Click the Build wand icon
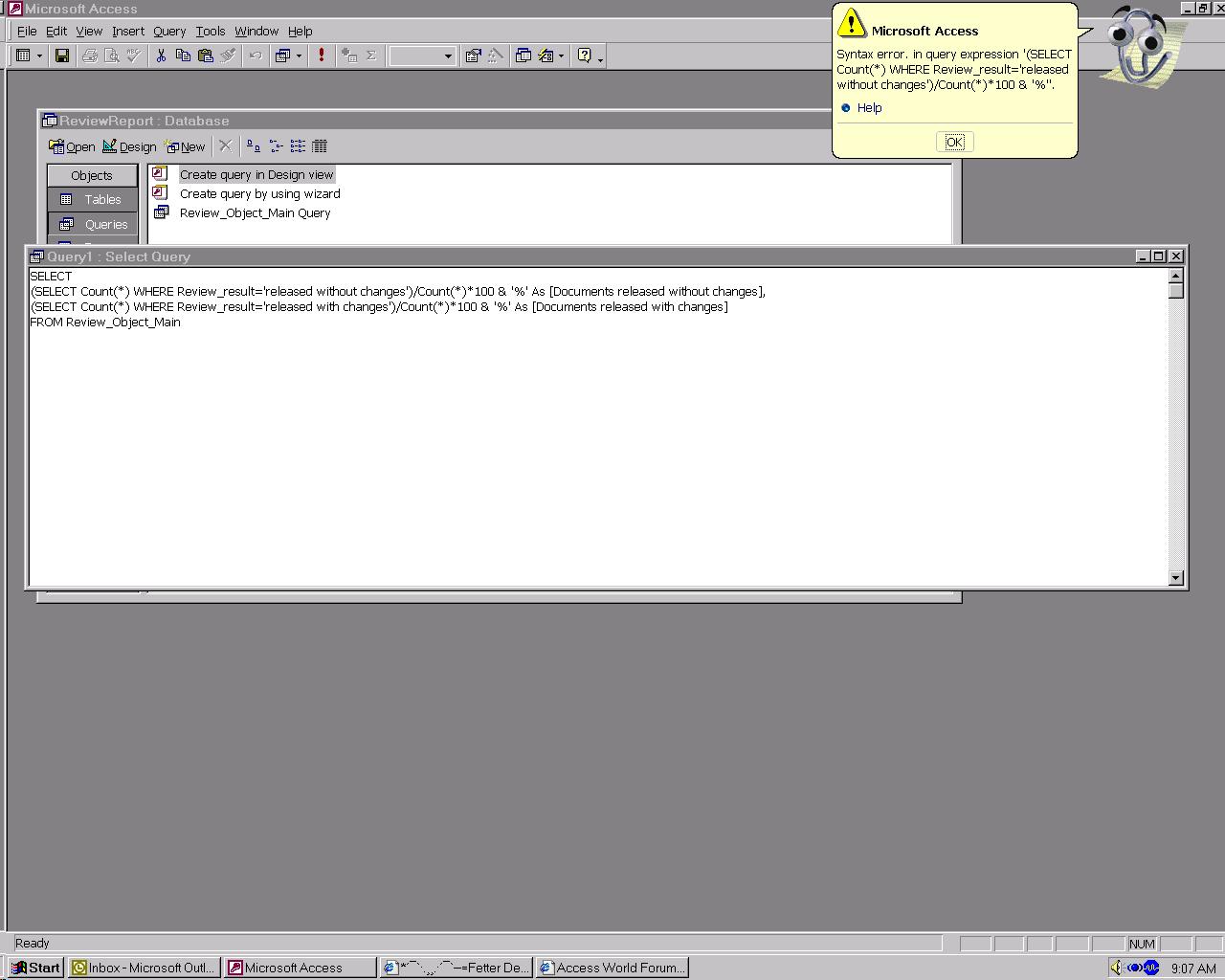This screenshot has height=980, width=1225. pyautogui.click(x=495, y=56)
